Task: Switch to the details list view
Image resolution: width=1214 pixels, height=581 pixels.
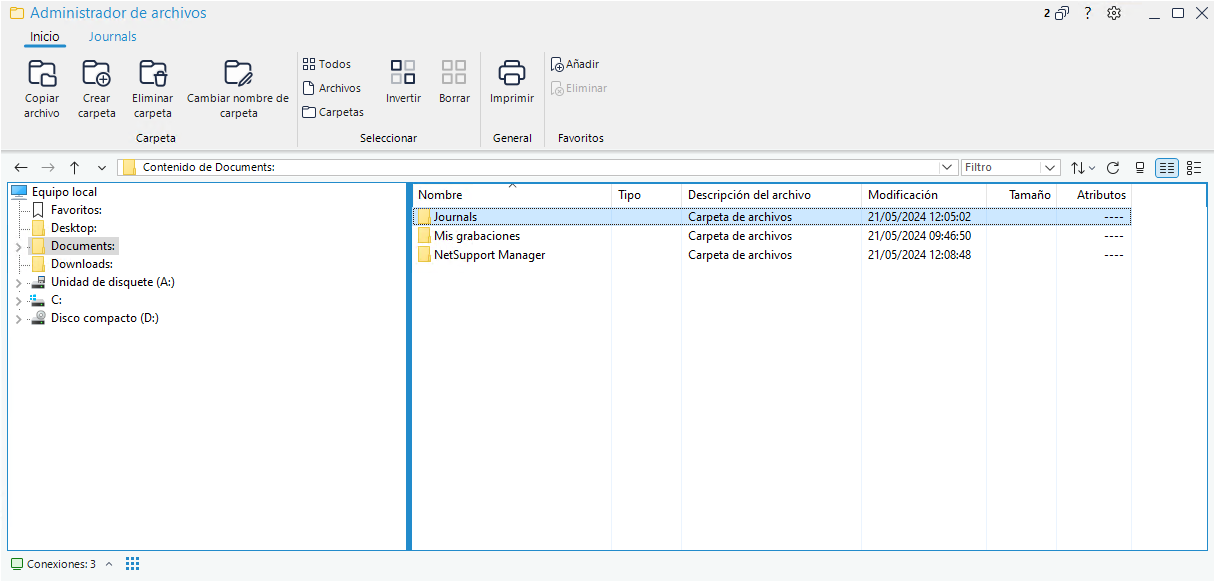Action: coord(1167,168)
